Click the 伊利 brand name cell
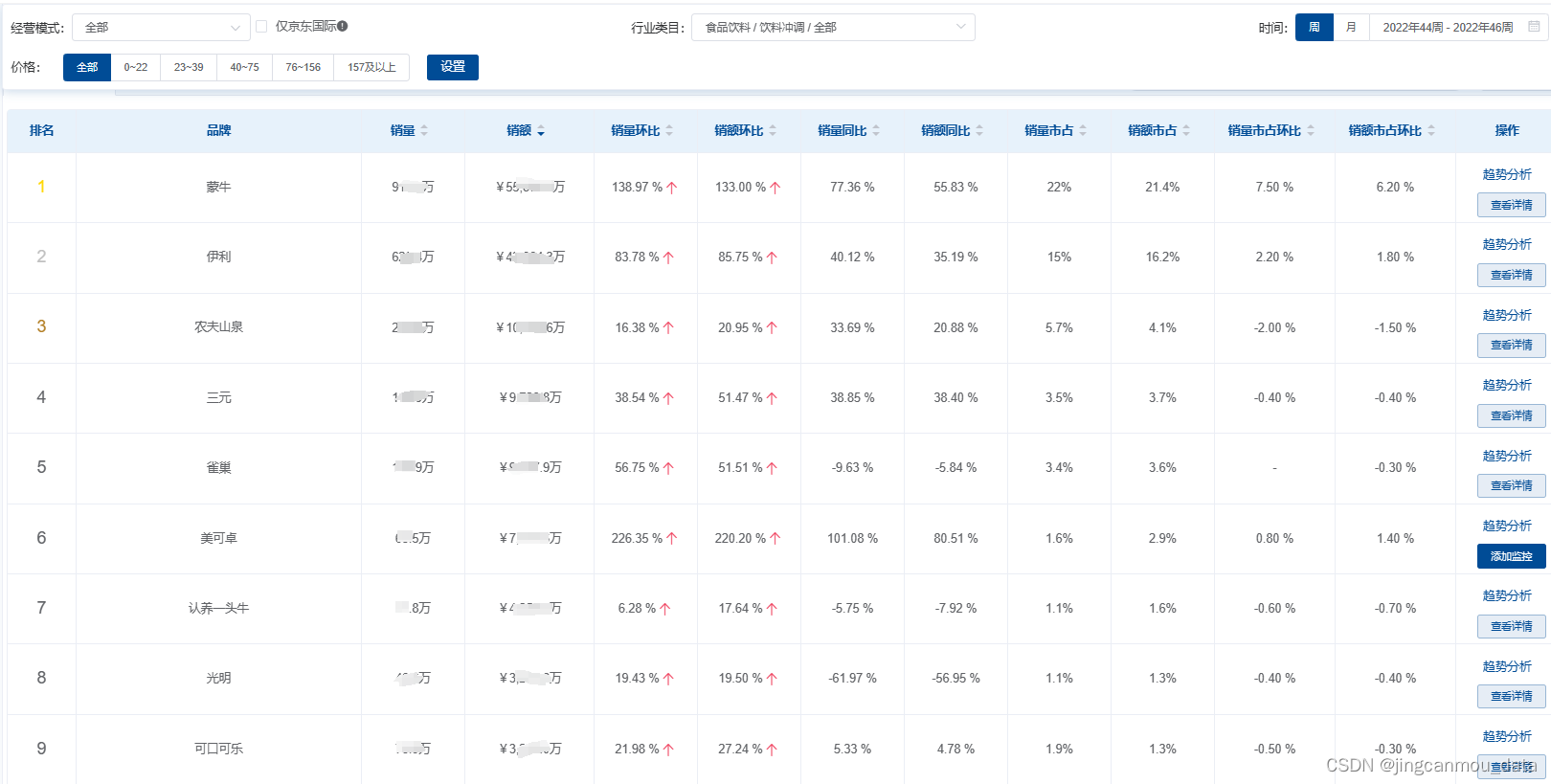Screen dimensions: 1551x784 tap(218, 257)
